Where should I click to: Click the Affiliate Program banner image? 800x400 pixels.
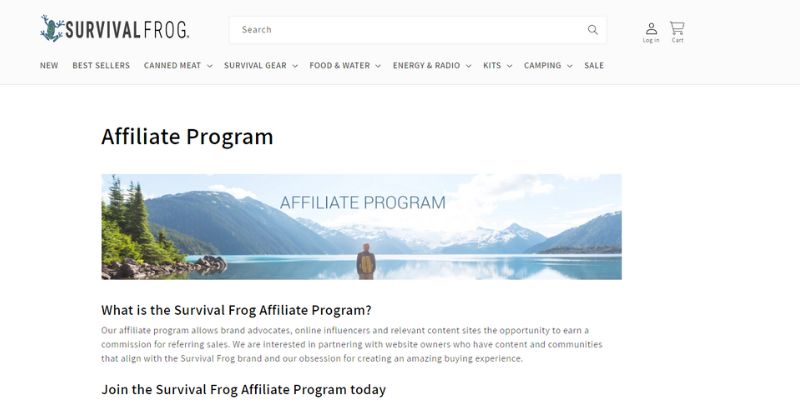pos(361,227)
